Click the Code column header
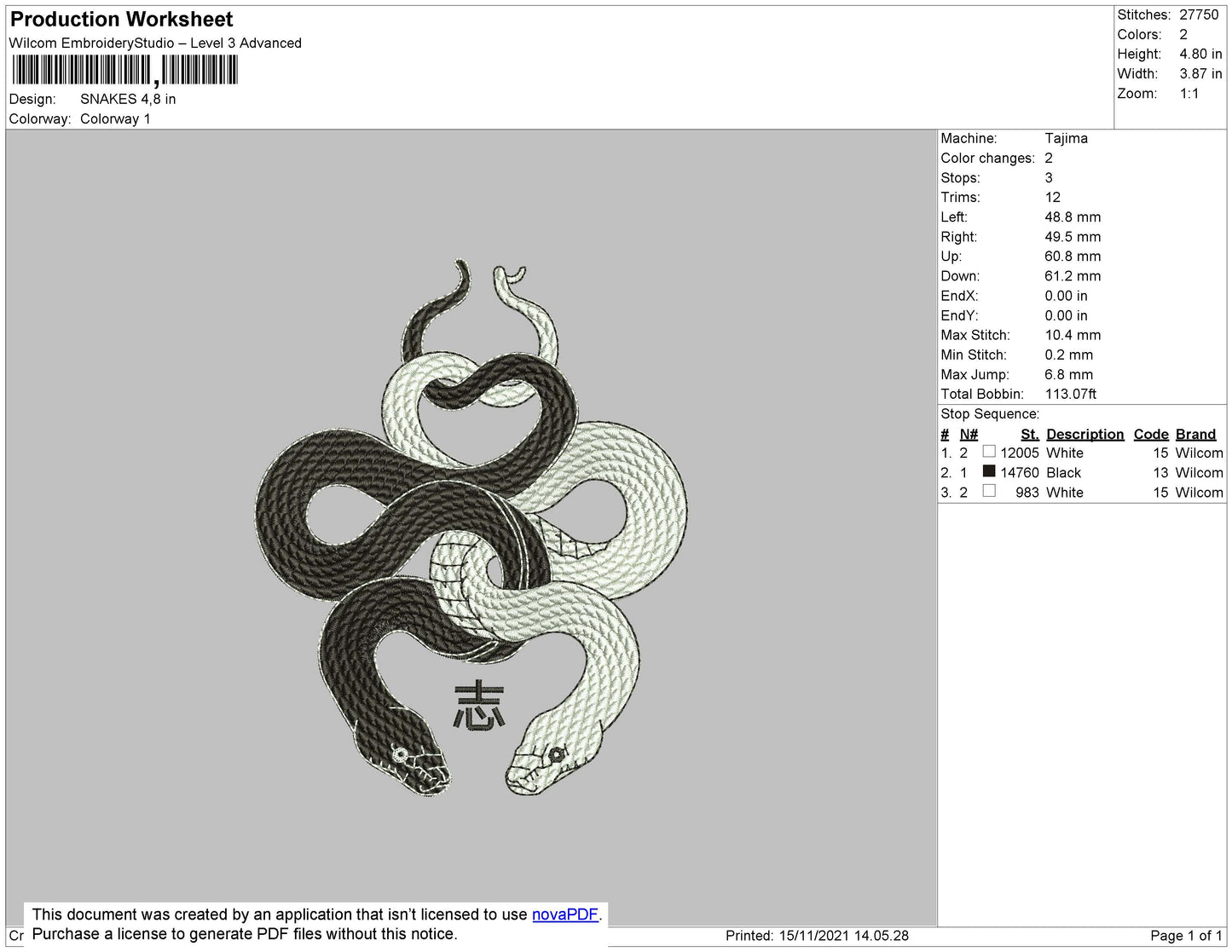The image size is (1232, 952). coord(1150,434)
